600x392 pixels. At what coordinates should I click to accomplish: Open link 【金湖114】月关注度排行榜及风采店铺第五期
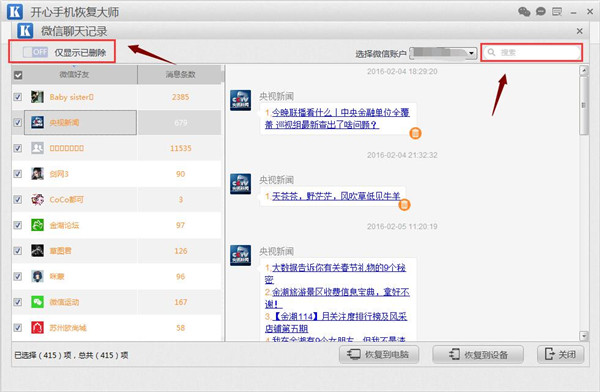coord(336,322)
